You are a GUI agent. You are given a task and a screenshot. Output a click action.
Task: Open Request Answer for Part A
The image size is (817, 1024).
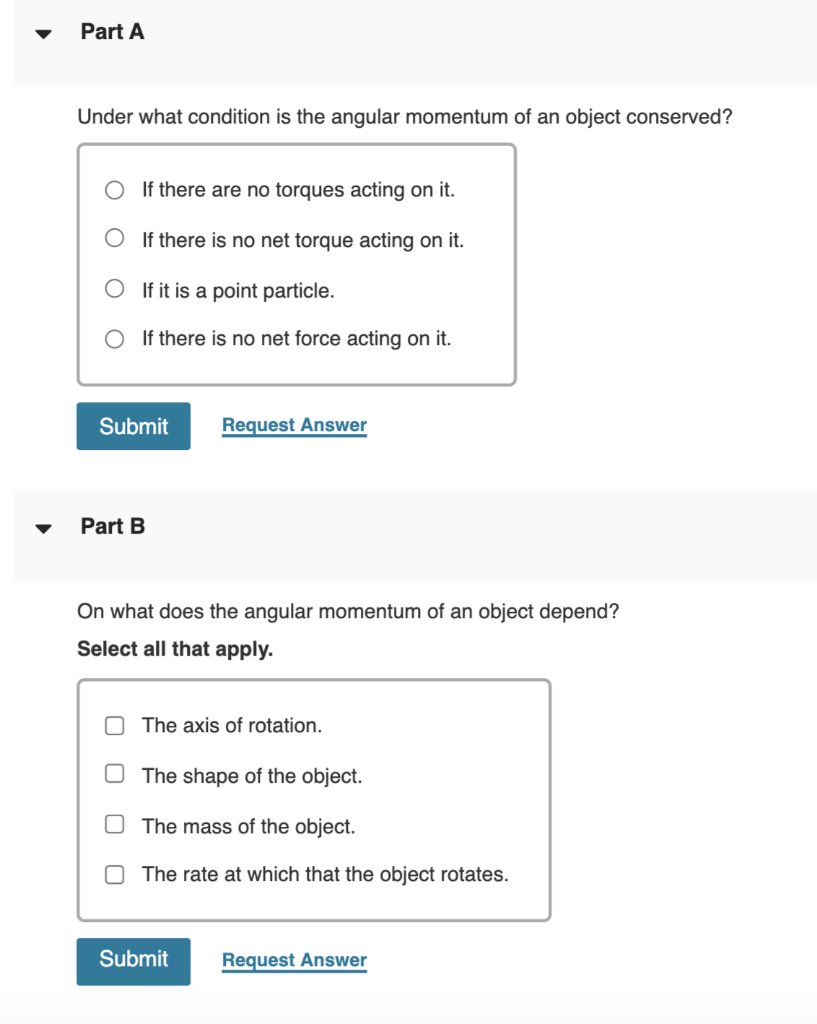pos(293,425)
